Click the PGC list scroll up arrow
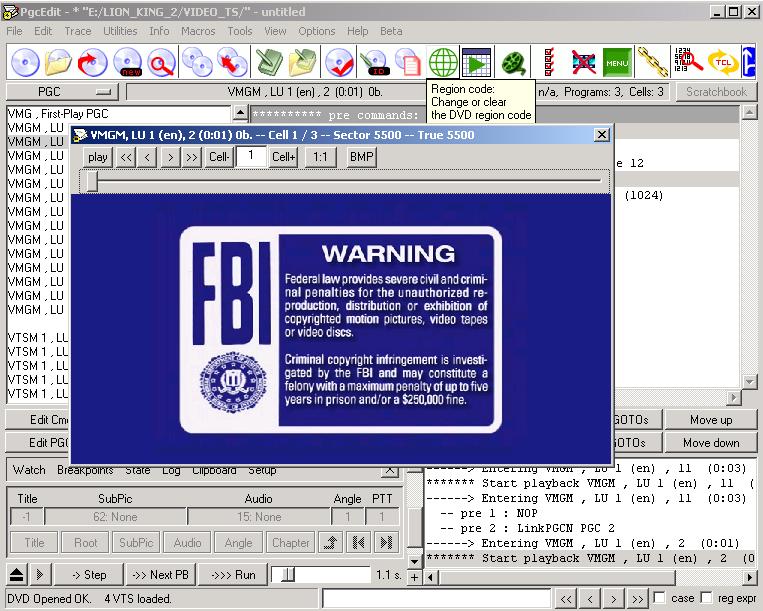This screenshot has width=763, height=611. click(240, 113)
